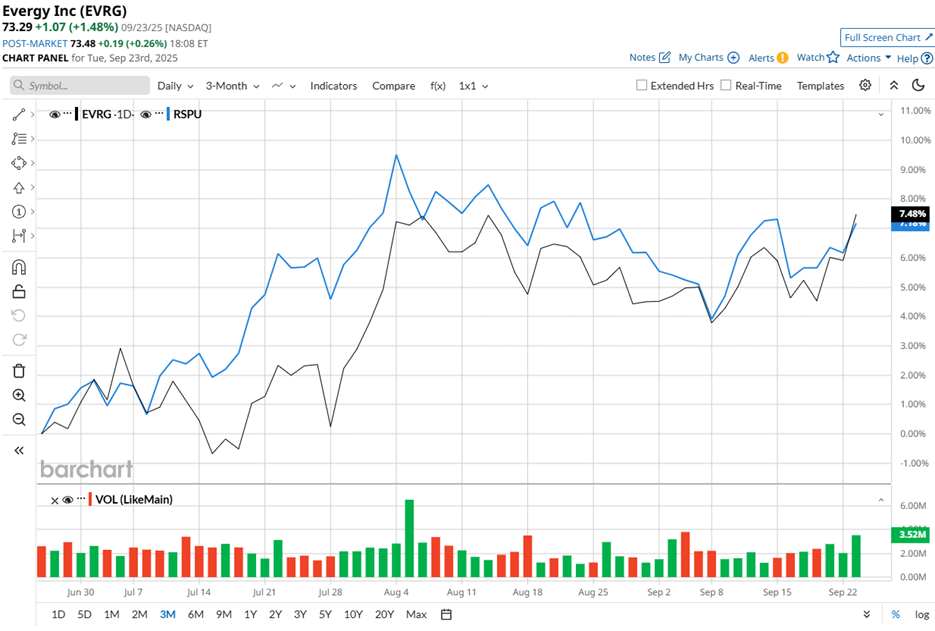Open the chart type line dropdown

[x=284, y=86]
